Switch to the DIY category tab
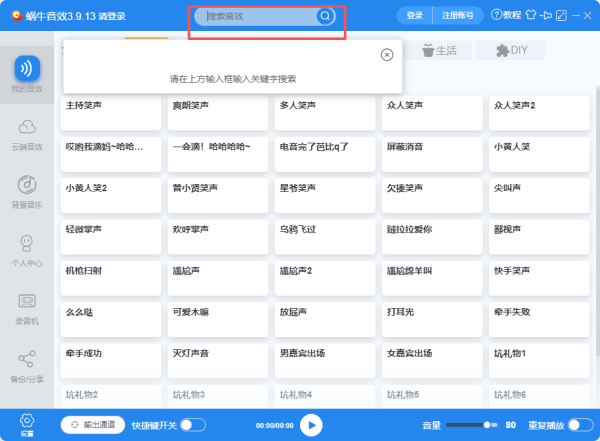The height and width of the screenshot is (441, 600). (510, 51)
